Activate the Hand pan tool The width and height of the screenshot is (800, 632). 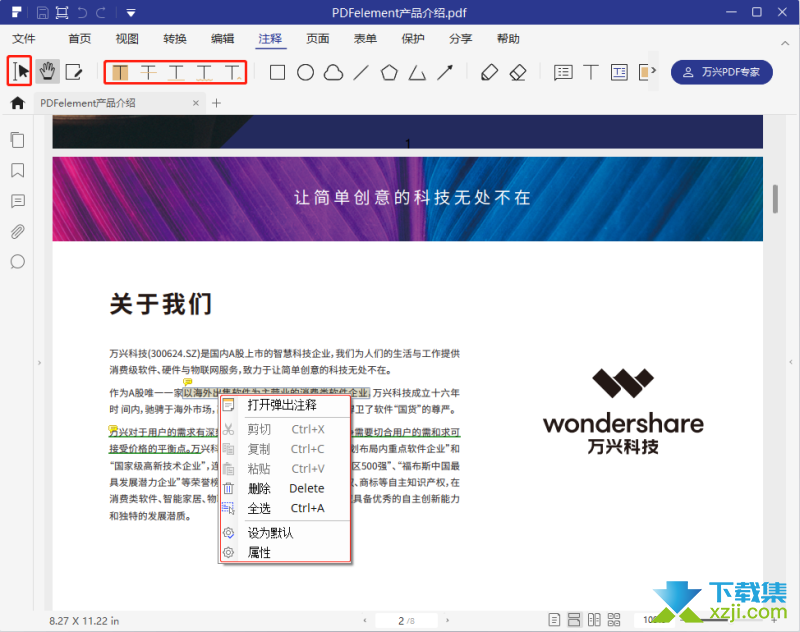47,71
